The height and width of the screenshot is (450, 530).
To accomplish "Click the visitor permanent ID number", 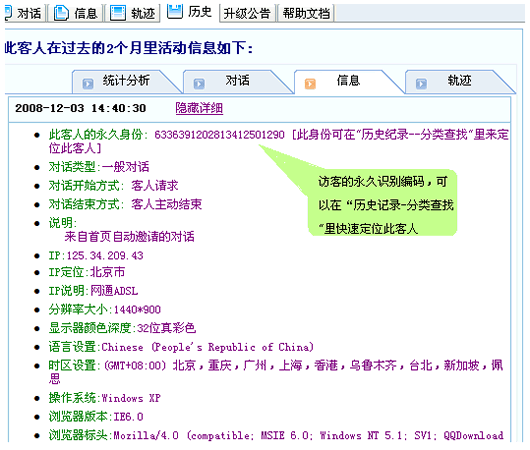I will (x=219, y=135).
